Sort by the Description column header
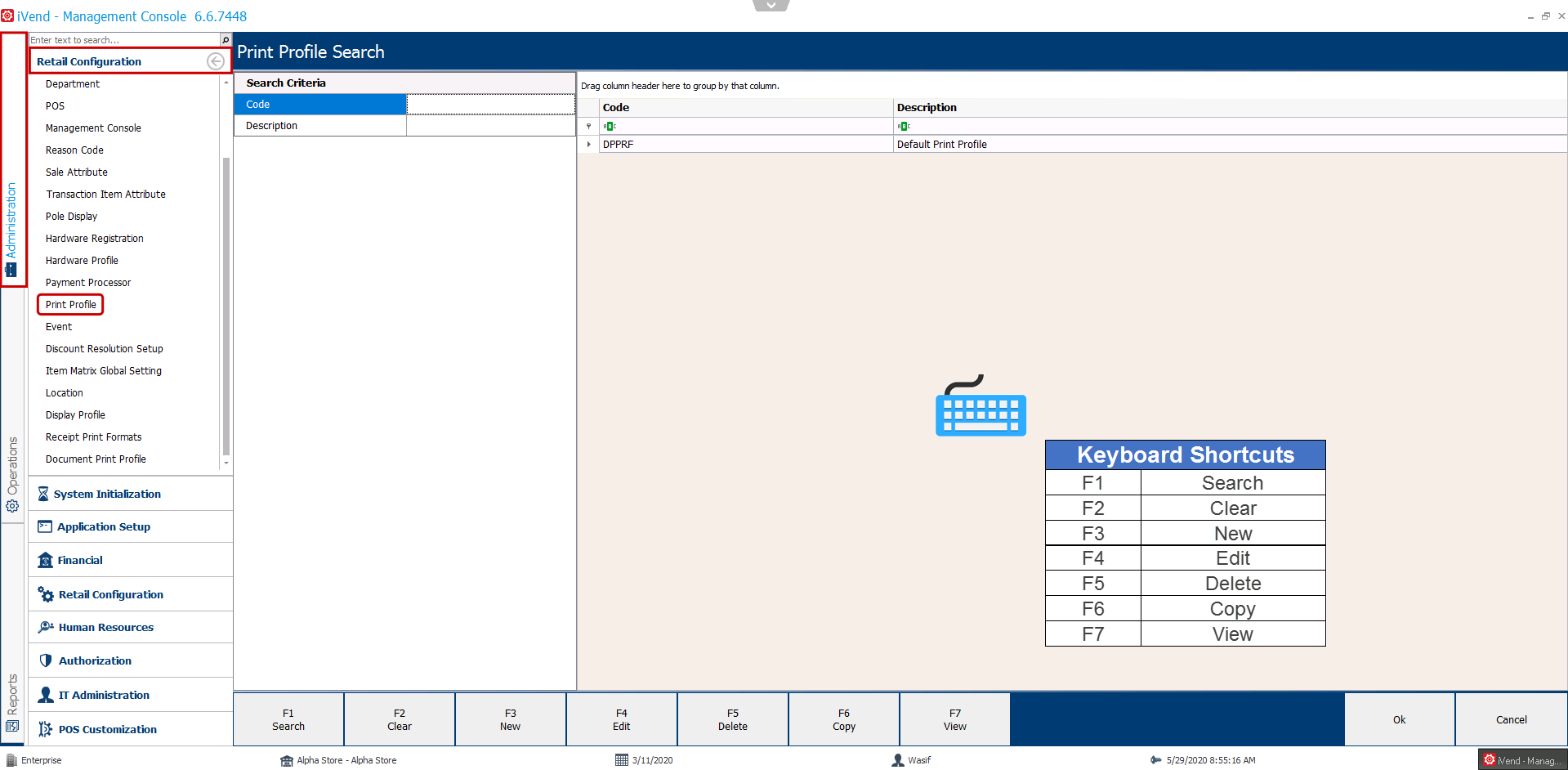The image size is (1568, 770). click(1230, 107)
